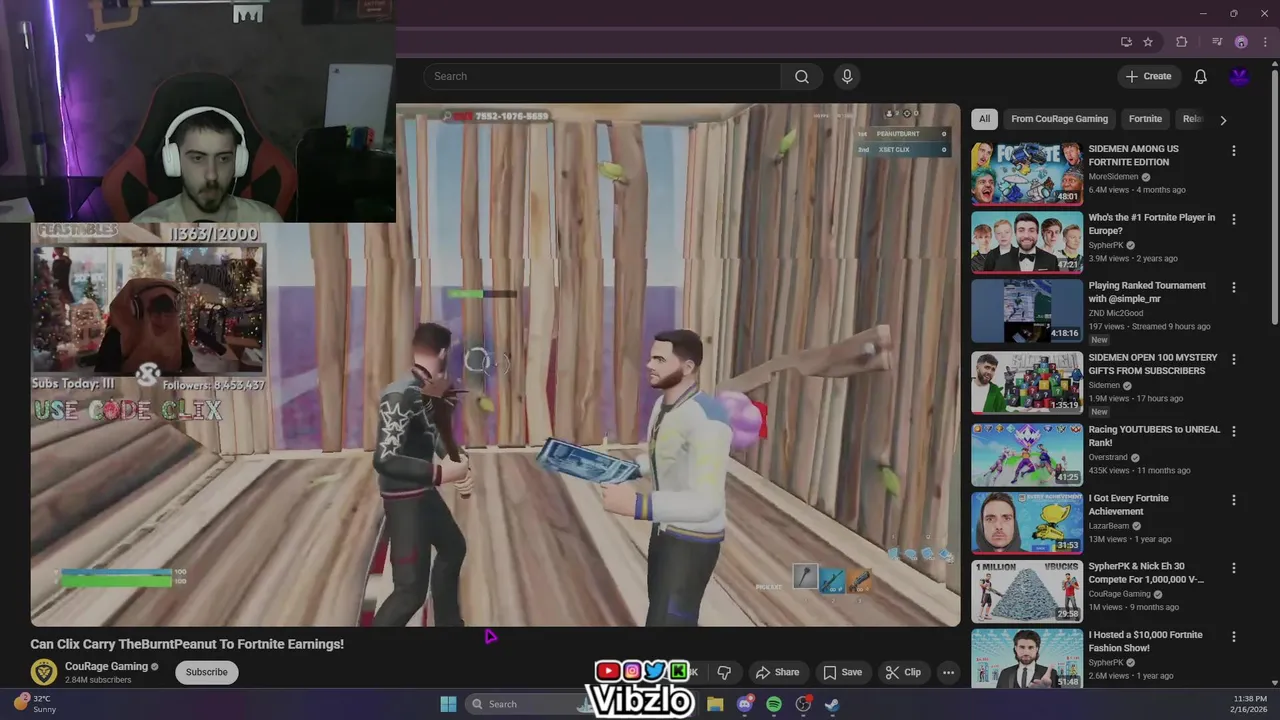Open SIDEMEN AMONG US FORTNITE EDITION thumbnail
The width and height of the screenshot is (1280, 720).
(x=1027, y=174)
